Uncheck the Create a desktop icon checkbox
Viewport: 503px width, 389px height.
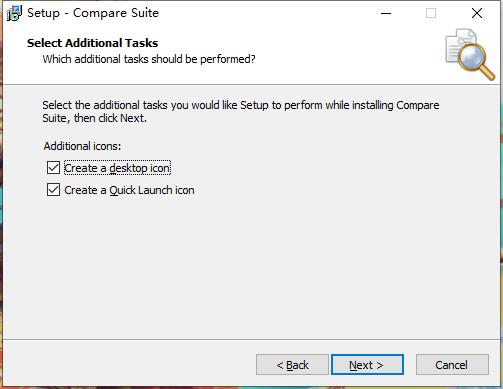click(x=53, y=168)
